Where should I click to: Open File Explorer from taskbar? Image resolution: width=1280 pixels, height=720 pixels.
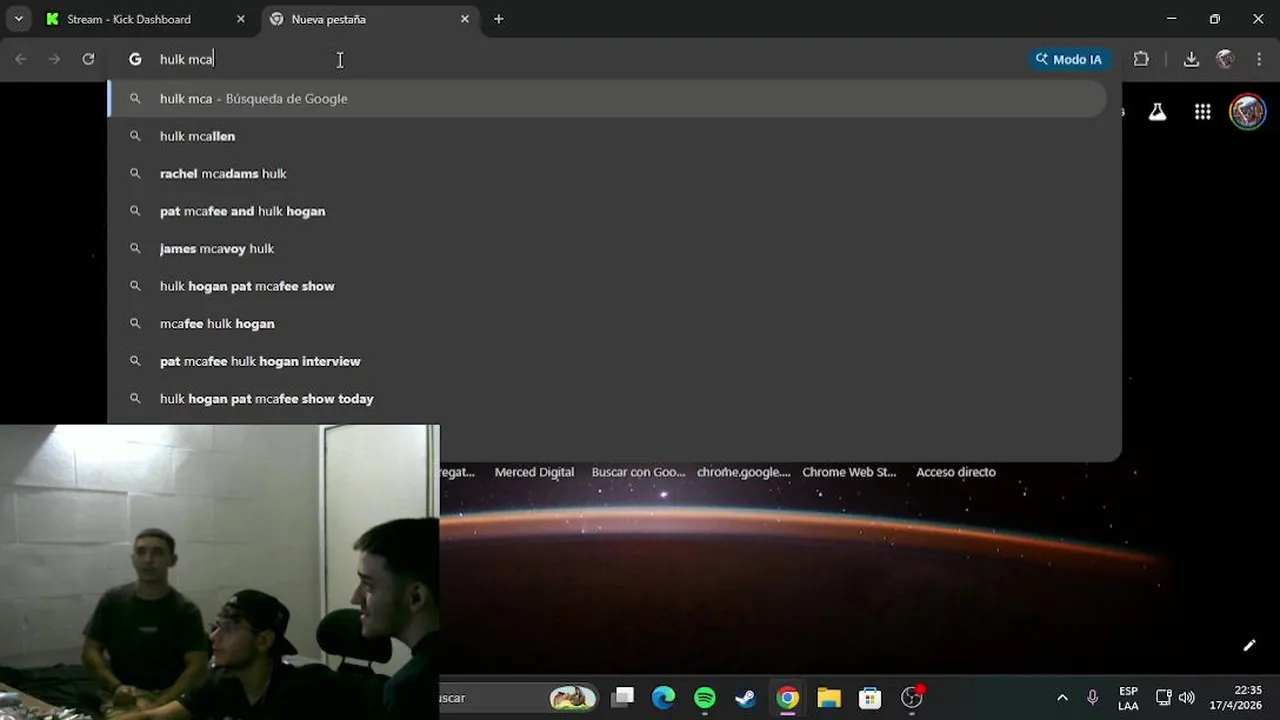(829, 697)
